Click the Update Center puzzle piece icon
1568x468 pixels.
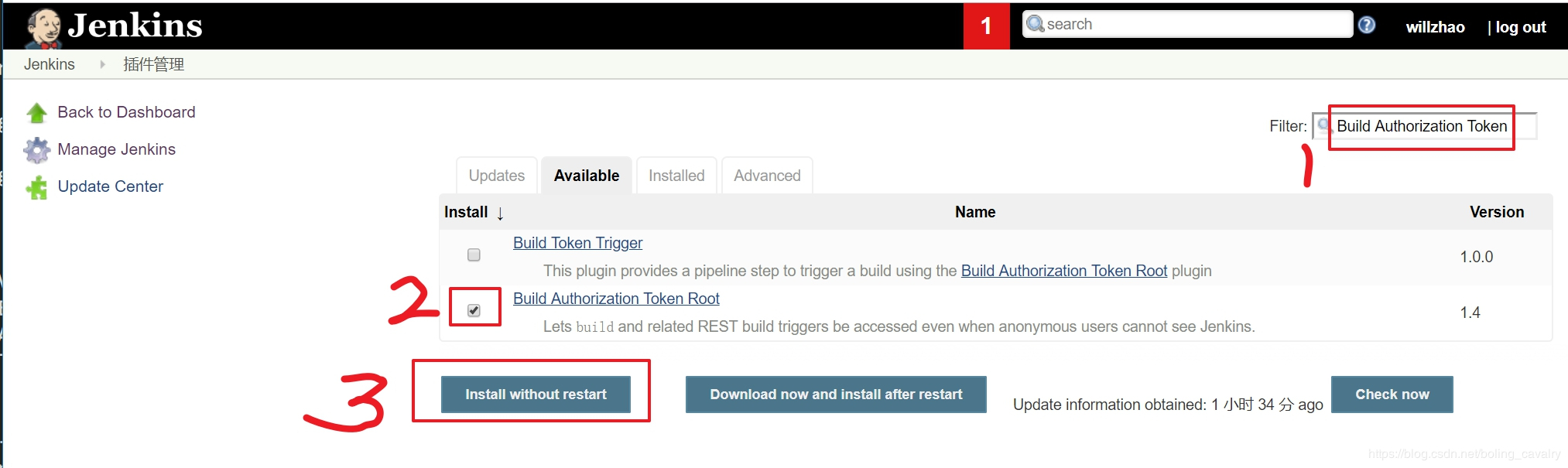pyautogui.click(x=36, y=187)
